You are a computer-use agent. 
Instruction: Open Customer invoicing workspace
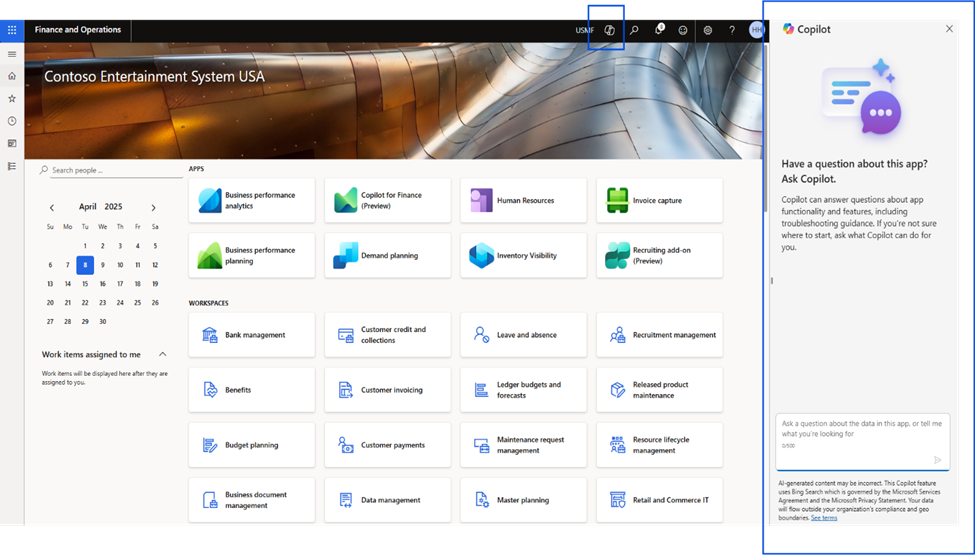[387, 390]
